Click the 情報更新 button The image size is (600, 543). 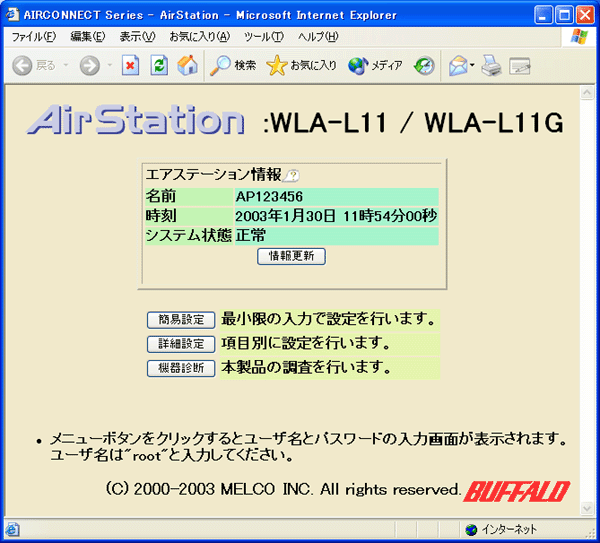[291, 256]
